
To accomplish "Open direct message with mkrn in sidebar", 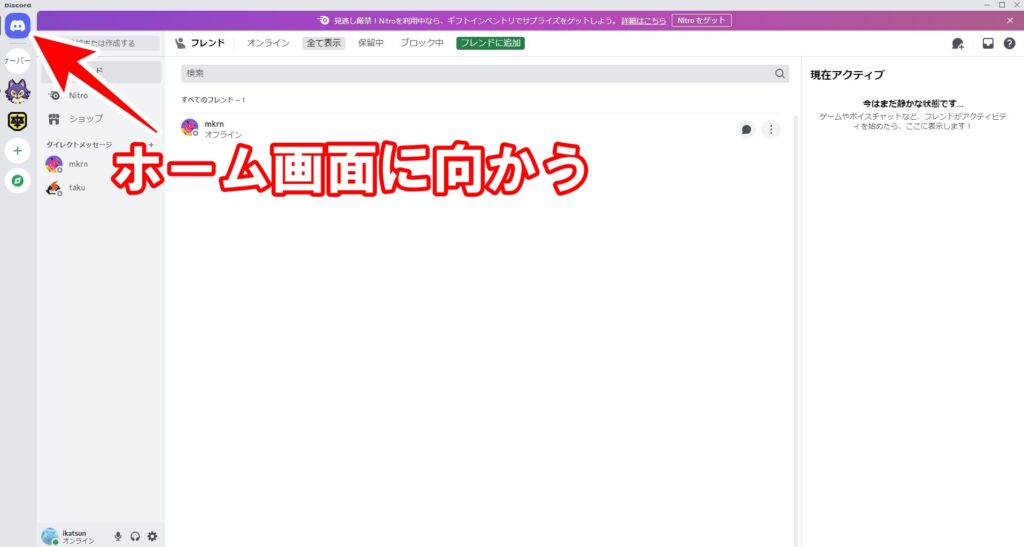I will pos(101,164).
